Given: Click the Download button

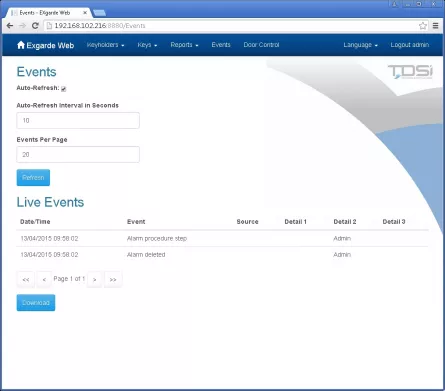Looking at the screenshot, I should 36,303.
